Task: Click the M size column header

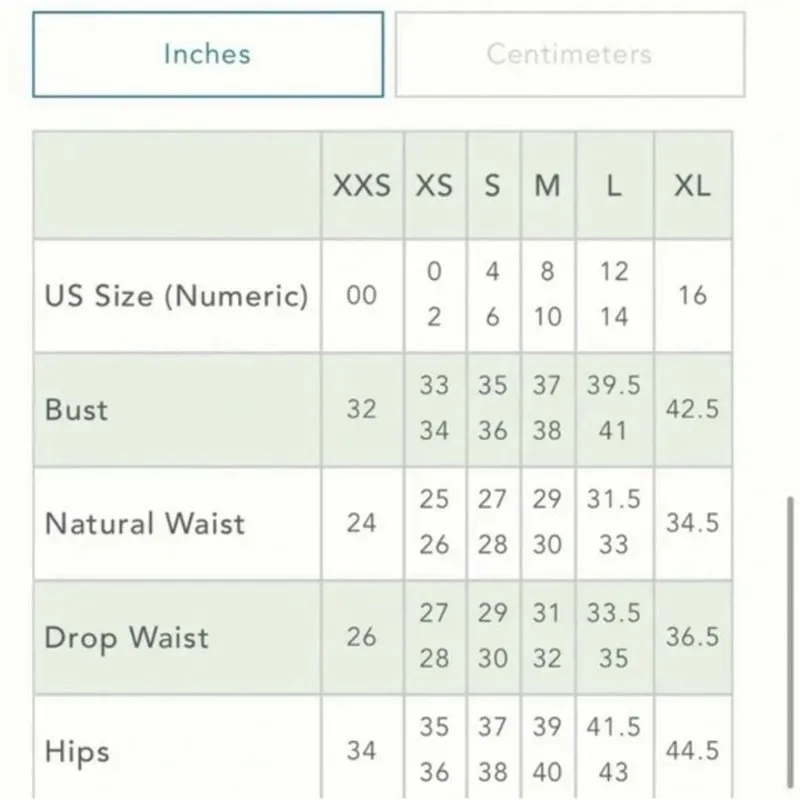Action: coord(546,186)
